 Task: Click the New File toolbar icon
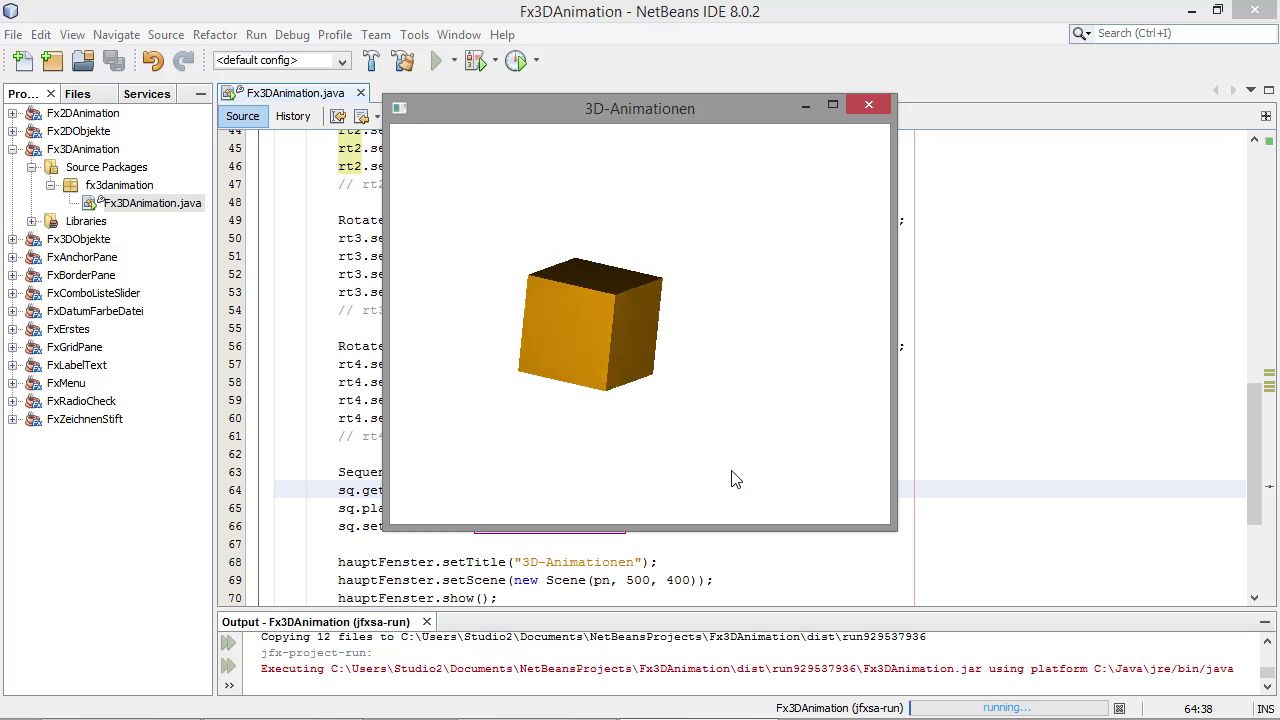tap(23, 61)
